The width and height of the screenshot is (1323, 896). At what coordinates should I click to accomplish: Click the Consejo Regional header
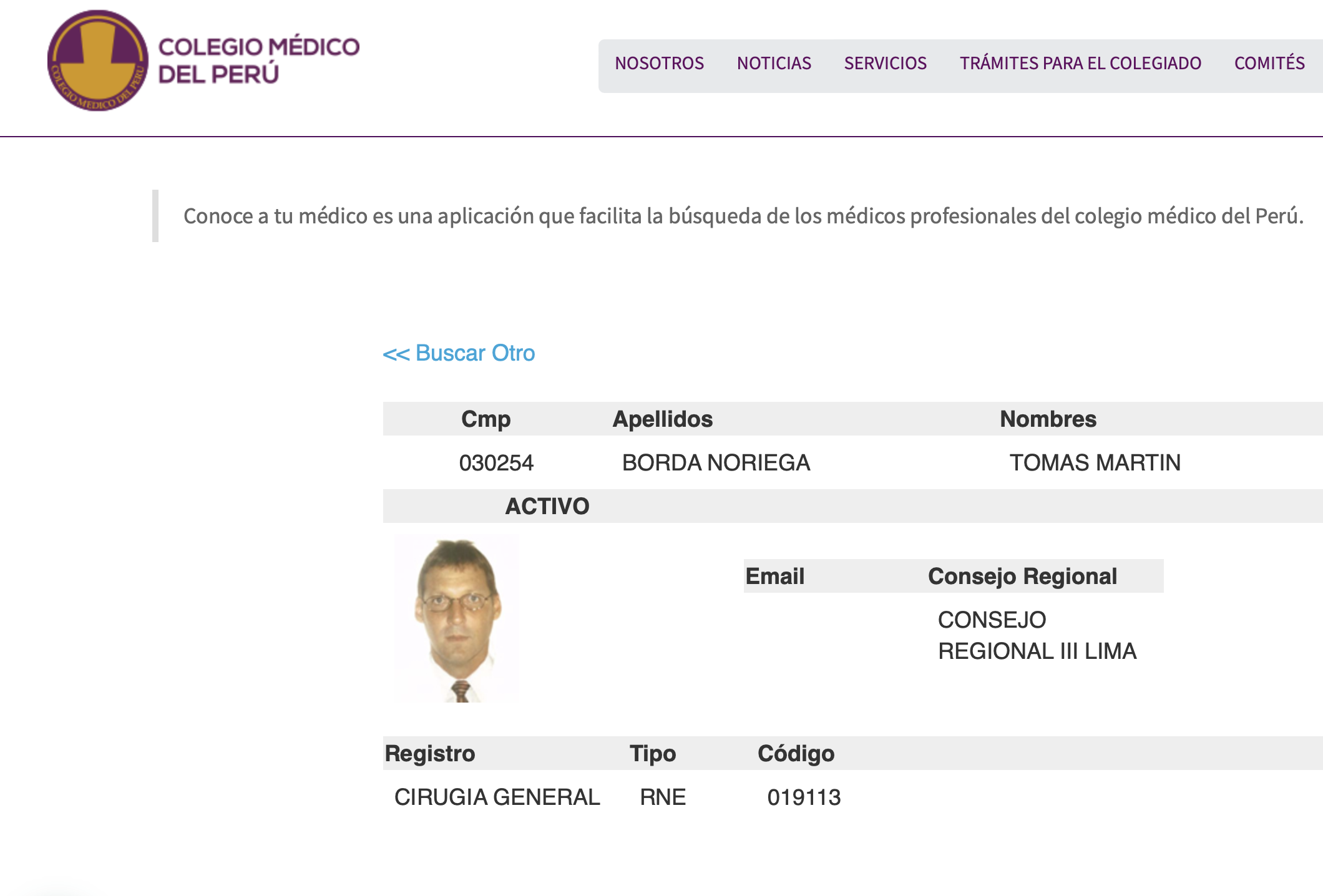click(x=1022, y=577)
